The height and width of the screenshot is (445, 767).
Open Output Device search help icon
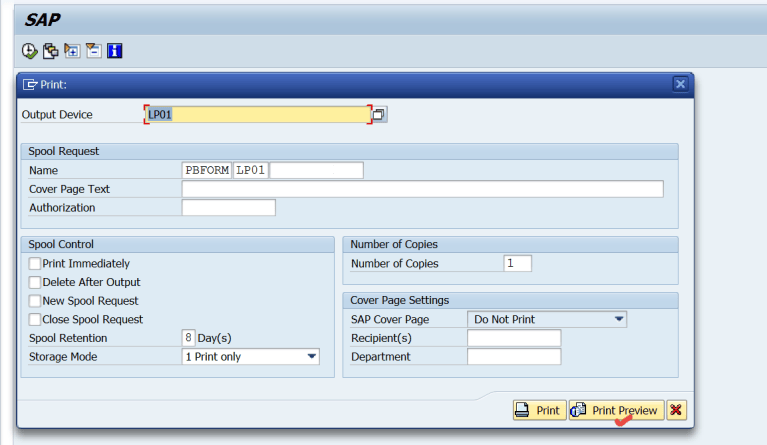(x=379, y=114)
